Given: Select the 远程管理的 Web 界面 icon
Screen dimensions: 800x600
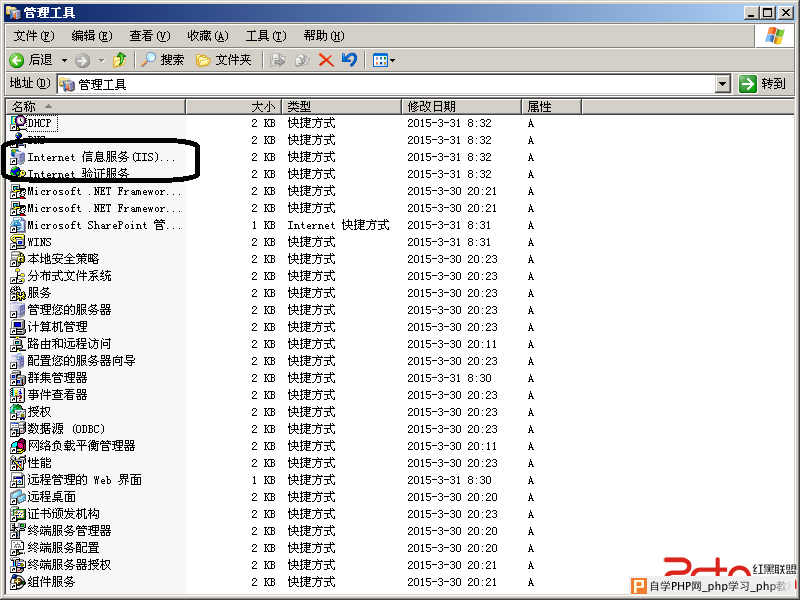Looking at the screenshot, I should (x=18, y=480).
